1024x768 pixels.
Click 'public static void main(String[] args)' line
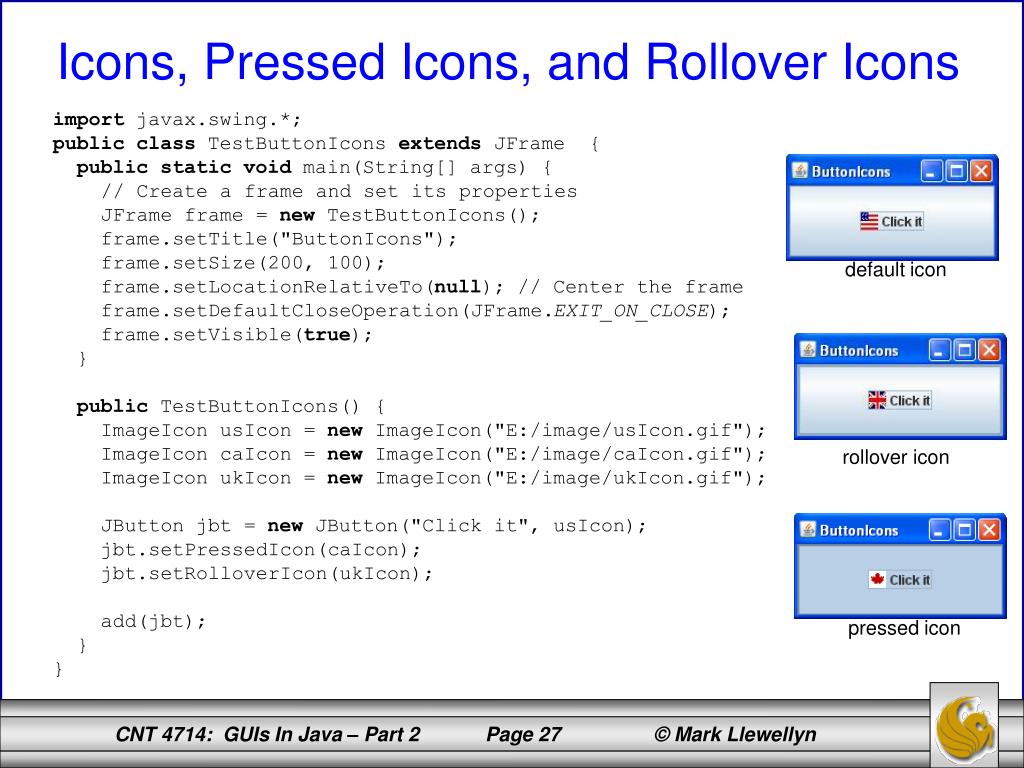coord(313,168)
